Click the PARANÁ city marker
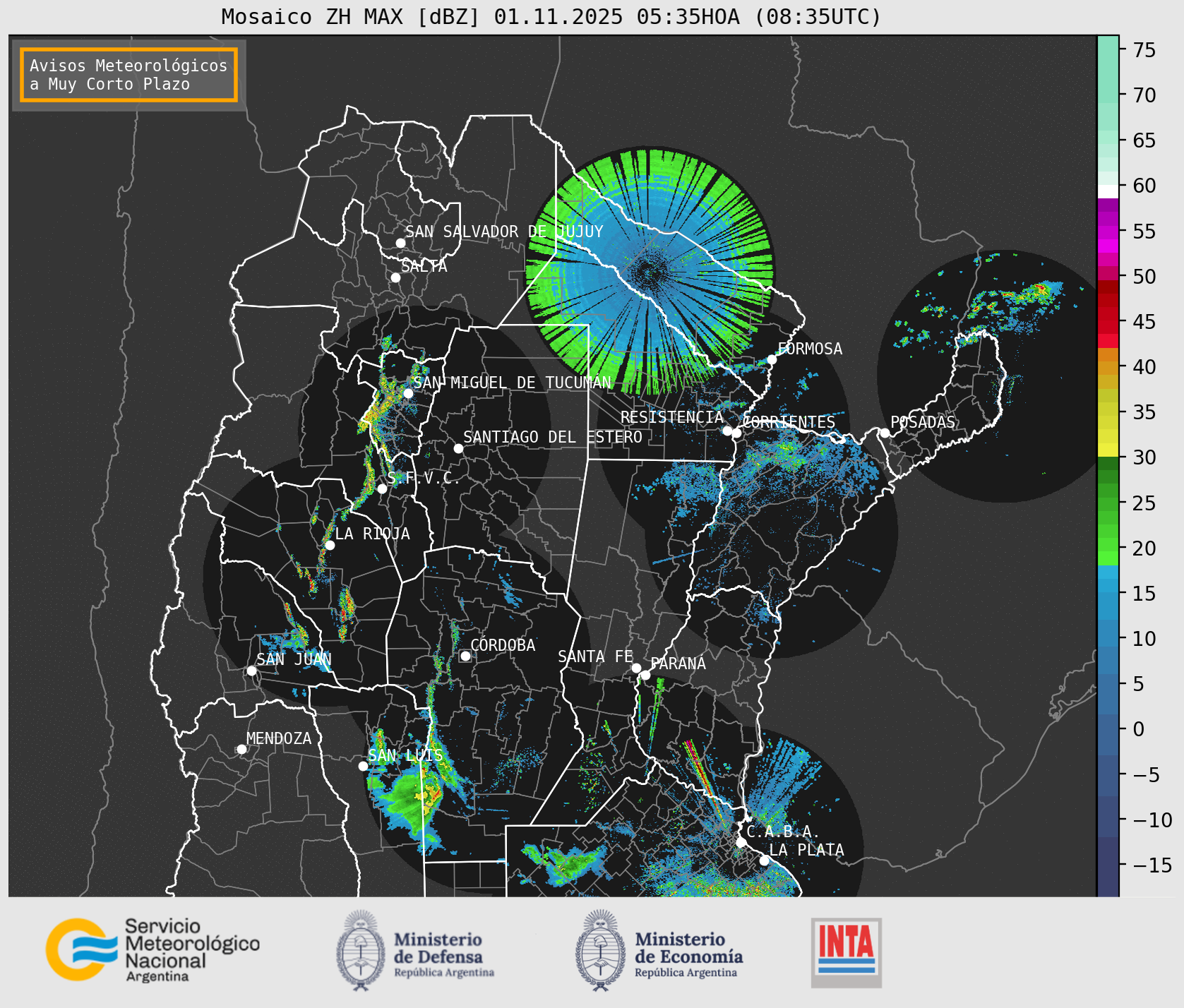The height and width of the screenshot is (1008, 1184). 645,676
